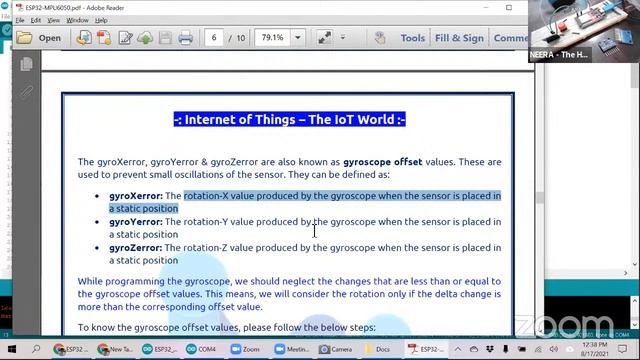Screen dimensions: 640x360
Task: Open the zoom level dropdown arrow
Action: pos(298,38)
